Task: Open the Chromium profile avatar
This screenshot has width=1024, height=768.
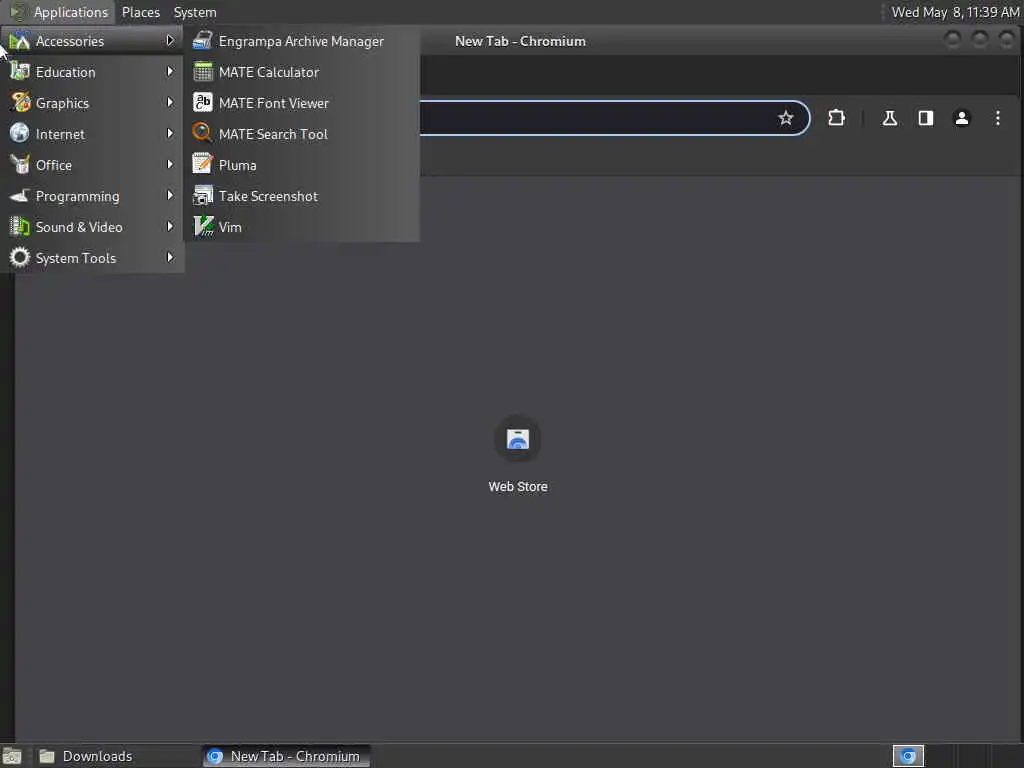Action: click(x=961, y=118)
